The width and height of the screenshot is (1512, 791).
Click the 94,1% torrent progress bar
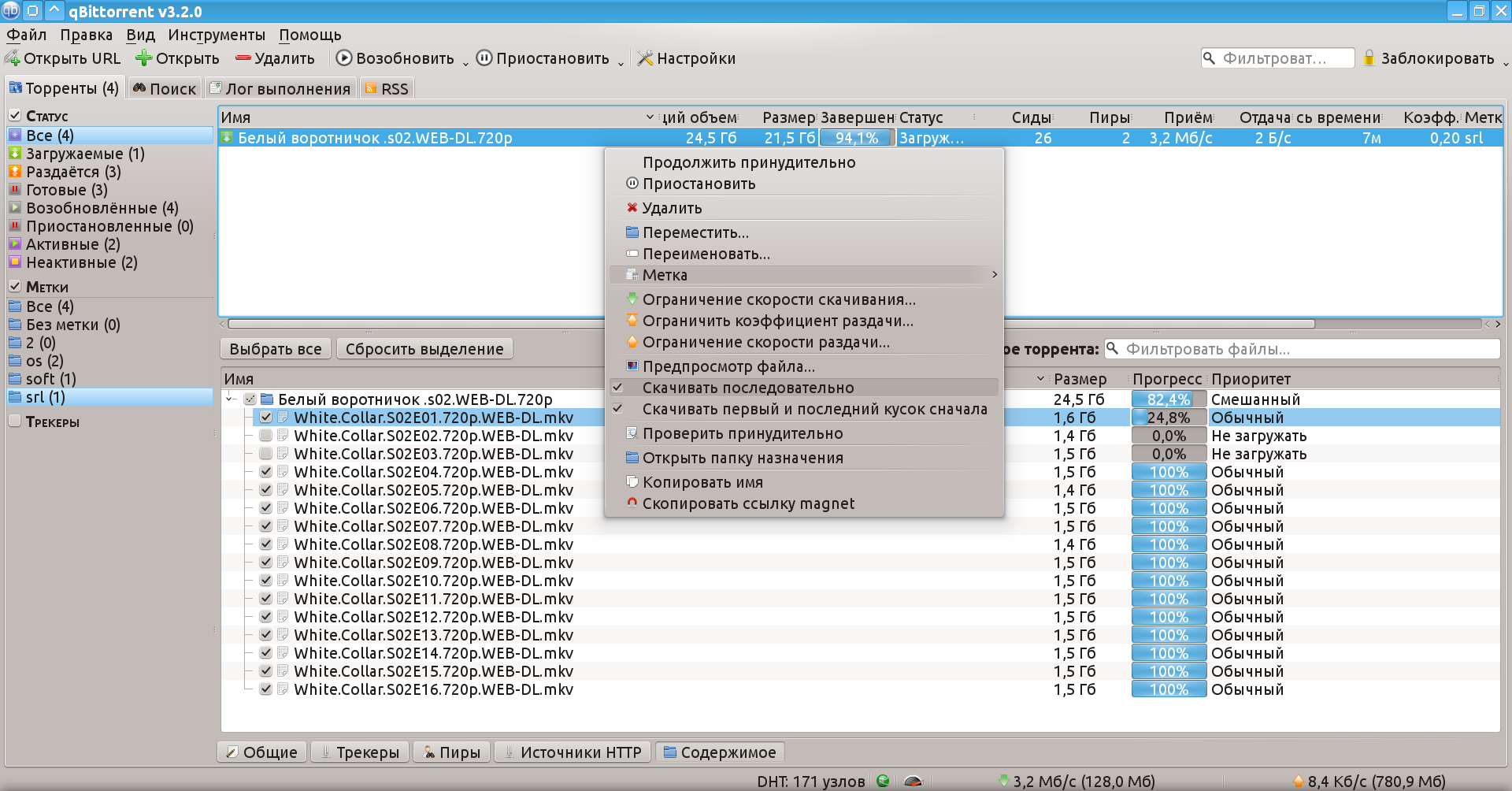tap(858, 138)
